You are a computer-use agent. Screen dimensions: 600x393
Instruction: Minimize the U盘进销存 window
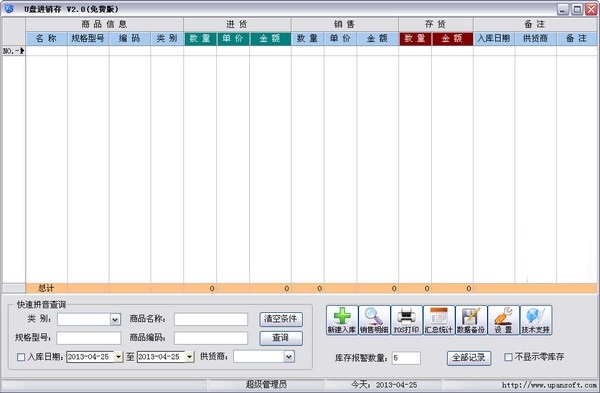click(563, 9)
